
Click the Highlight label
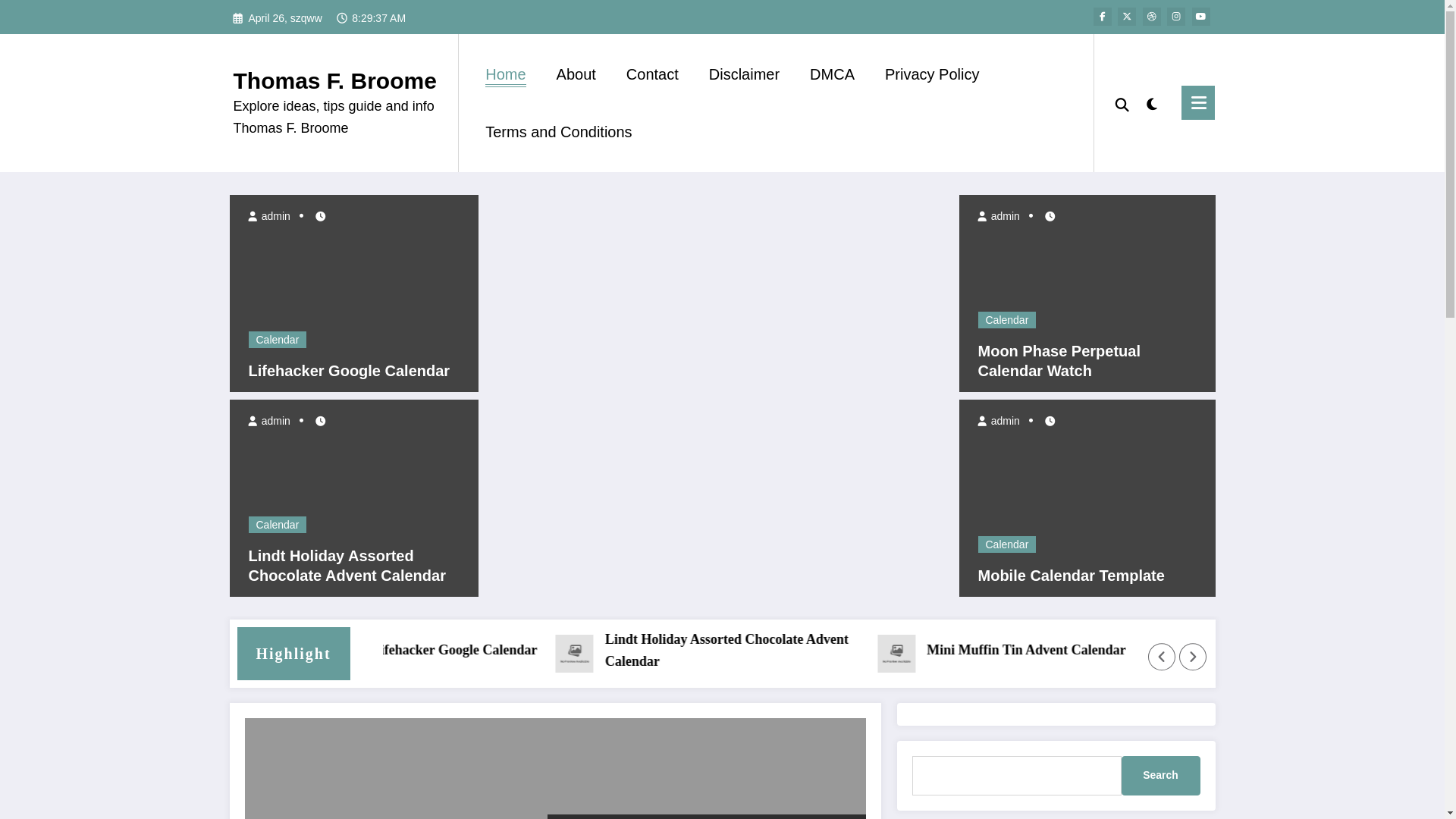(x=293, y=654)
